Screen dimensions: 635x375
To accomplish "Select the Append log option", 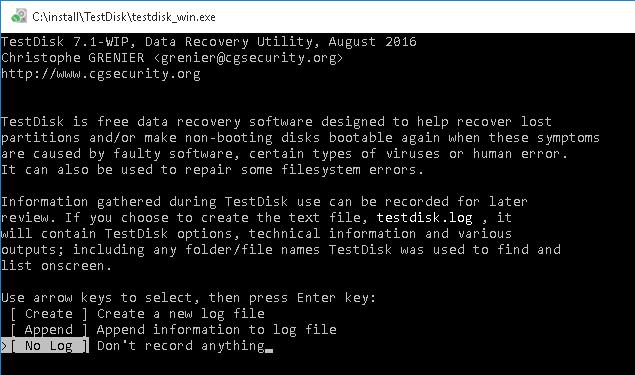I will coord(49,330).
